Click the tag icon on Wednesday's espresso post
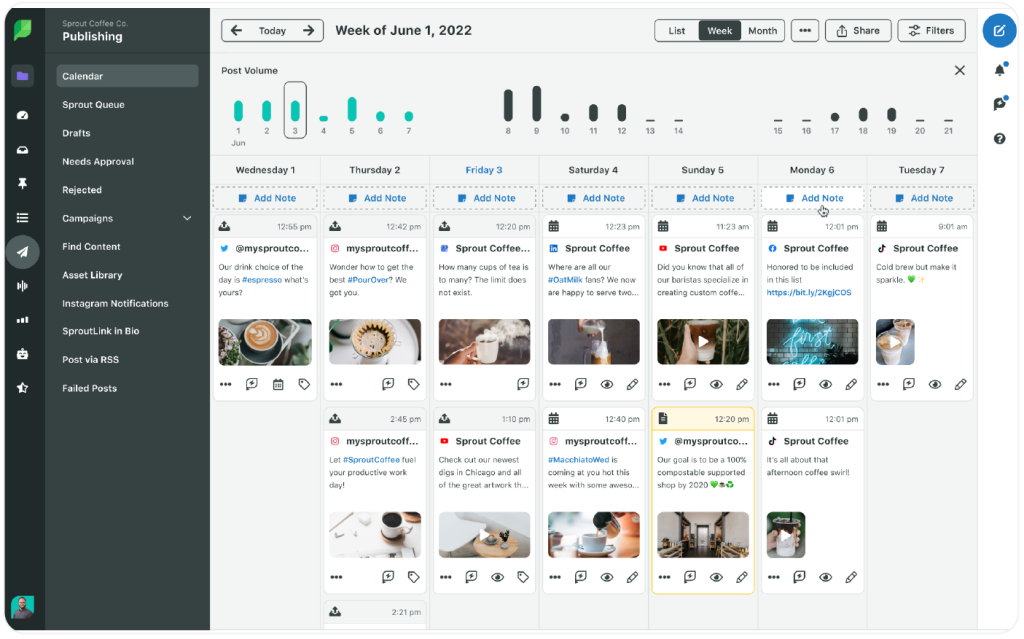 (x=304, y=384)
